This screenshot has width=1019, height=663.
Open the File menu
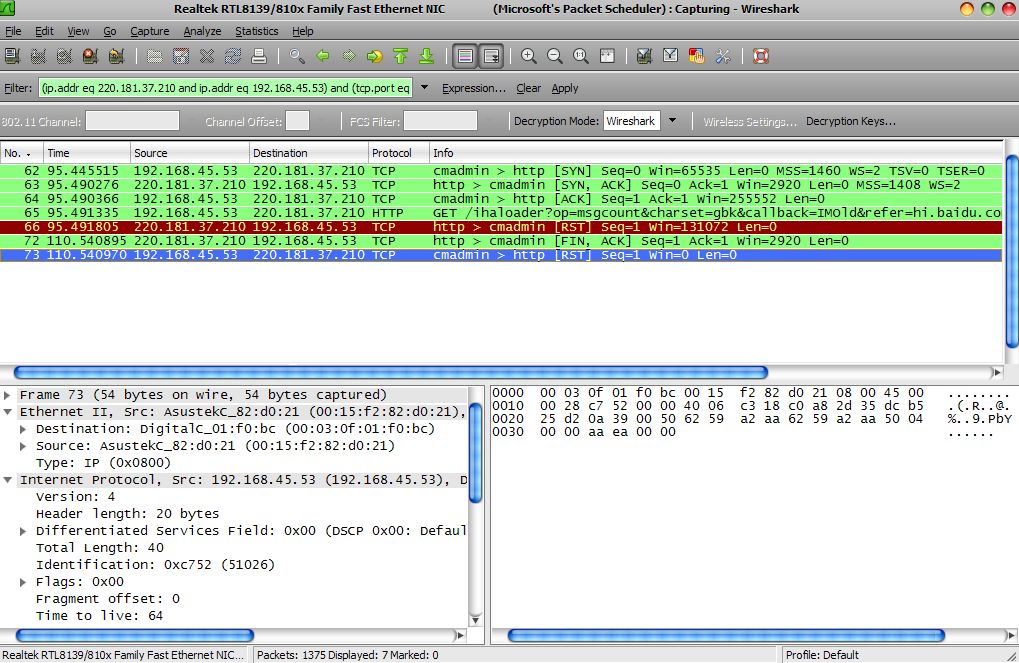13,31
